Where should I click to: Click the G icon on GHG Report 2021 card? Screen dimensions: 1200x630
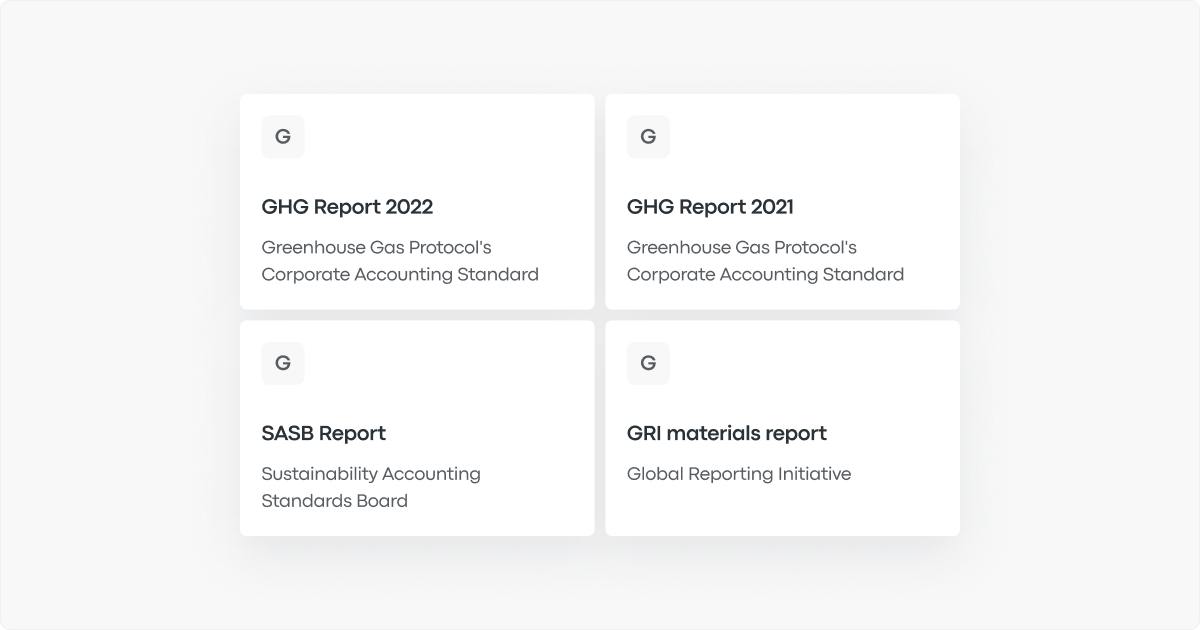coord(648,137)
